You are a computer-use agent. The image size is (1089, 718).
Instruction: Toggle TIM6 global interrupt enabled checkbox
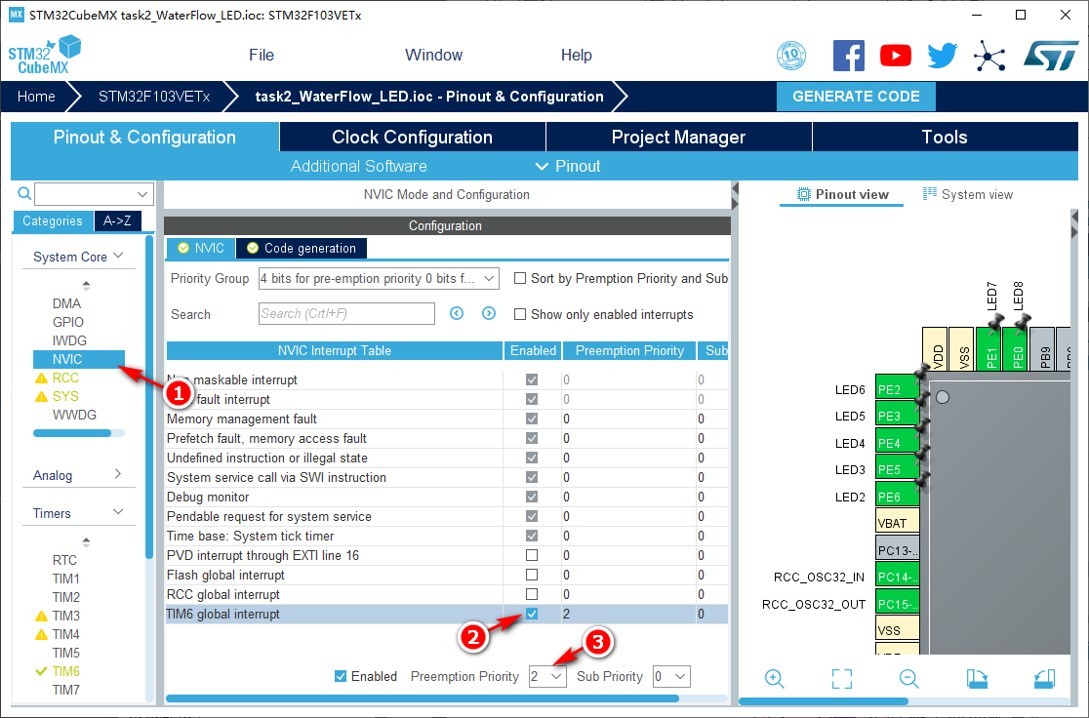(531, 614)
